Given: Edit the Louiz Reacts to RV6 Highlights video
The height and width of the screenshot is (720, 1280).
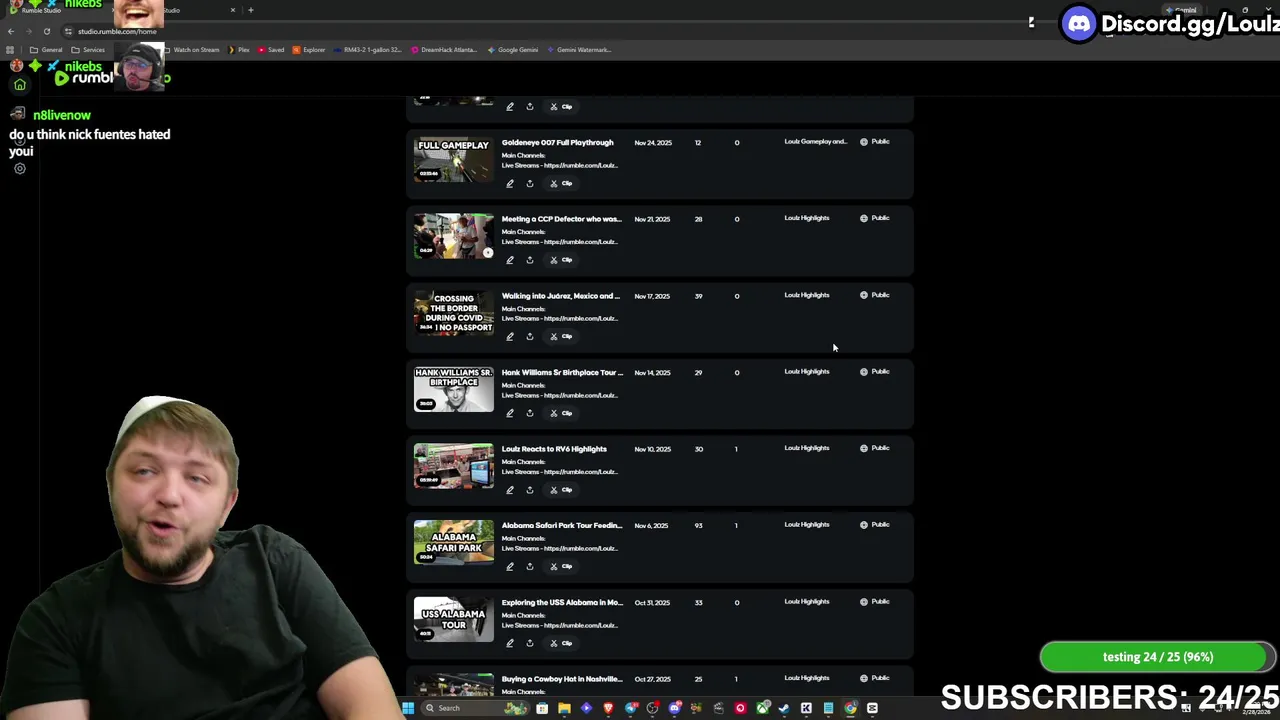Looking at the screenshot, I should (510, 490).
